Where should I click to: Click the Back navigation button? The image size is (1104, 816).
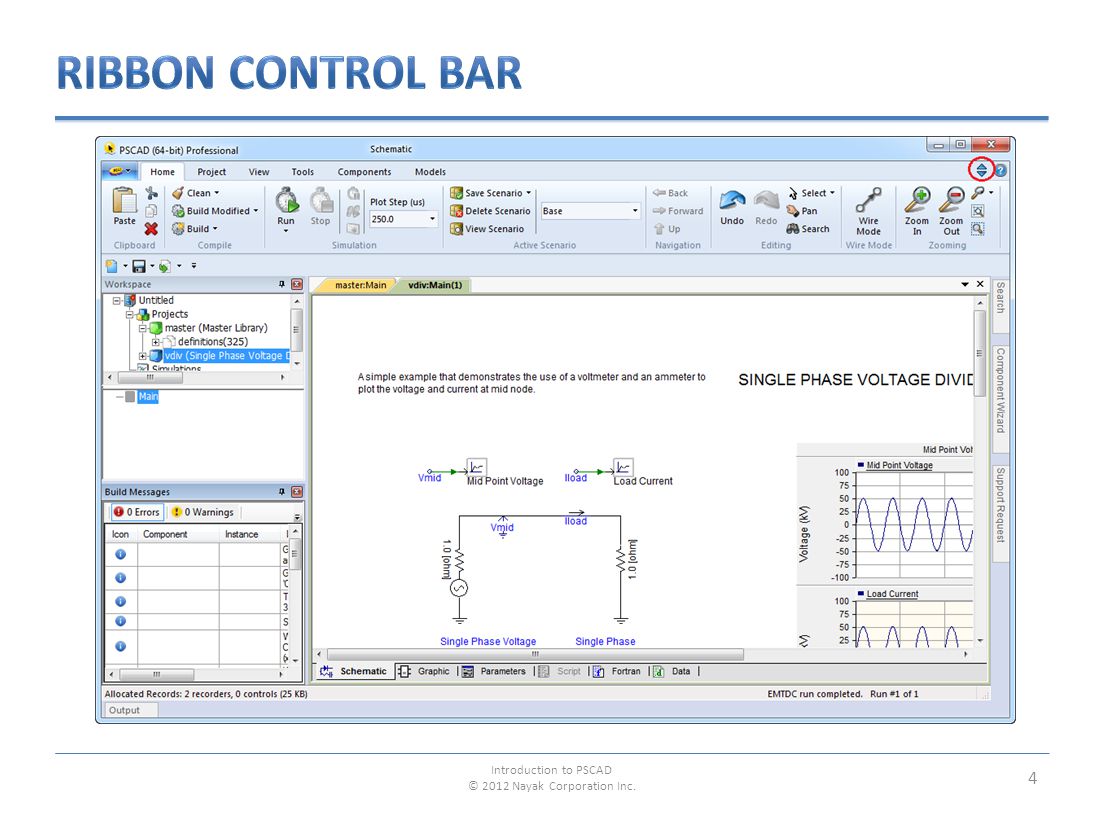pyautogui.click(x=670, y=193)
